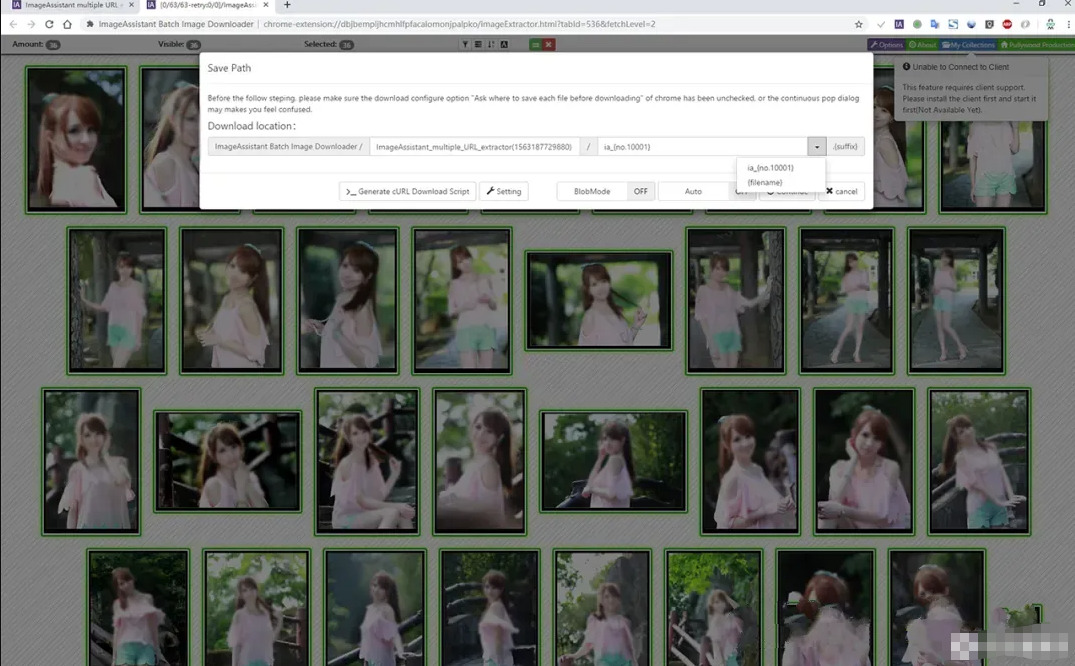Open the Setting button with wrench

pyautogui.click(x=504, y=191)
